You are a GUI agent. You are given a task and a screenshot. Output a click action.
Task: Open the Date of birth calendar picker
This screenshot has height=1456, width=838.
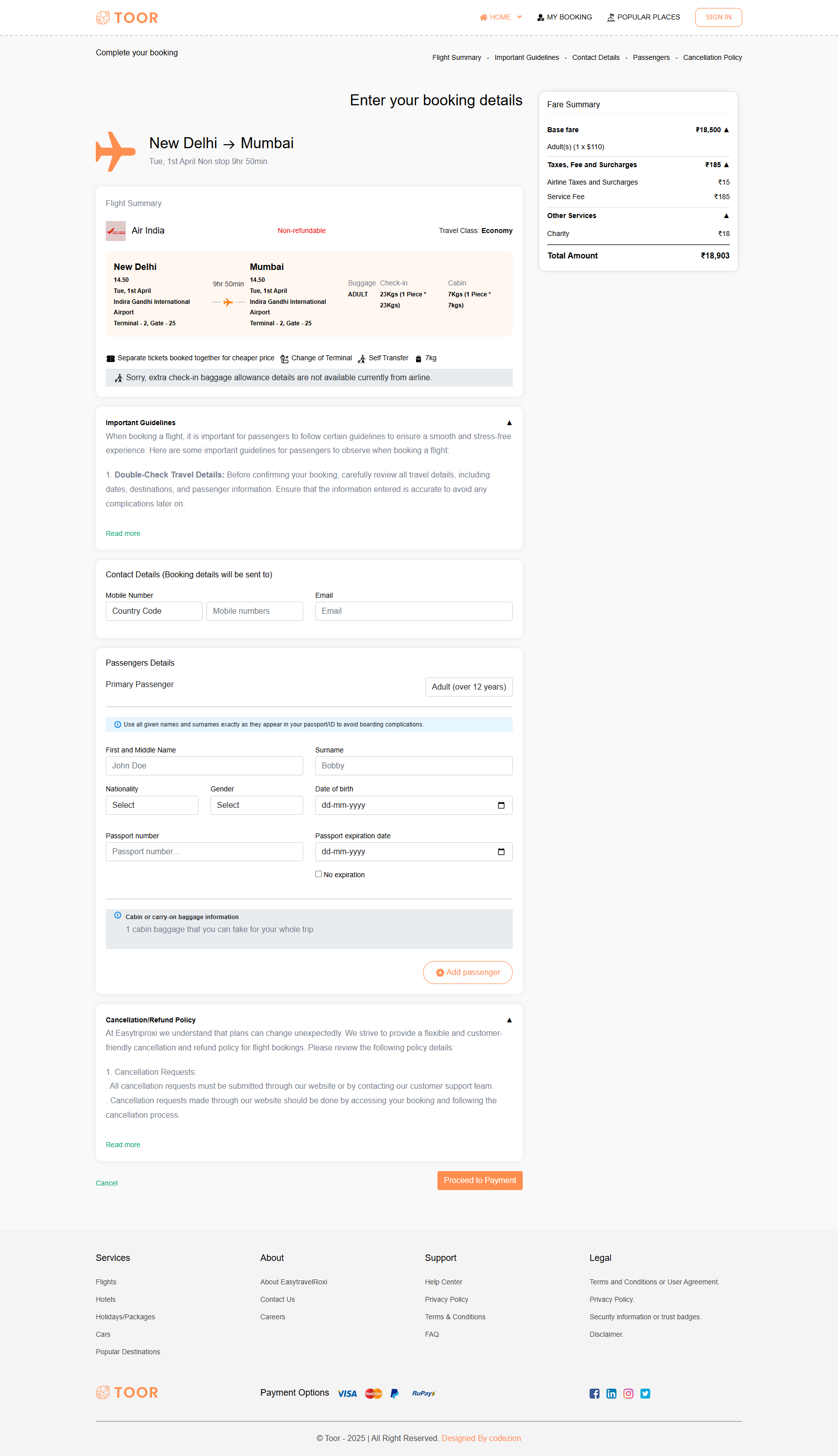coord(501,805)
